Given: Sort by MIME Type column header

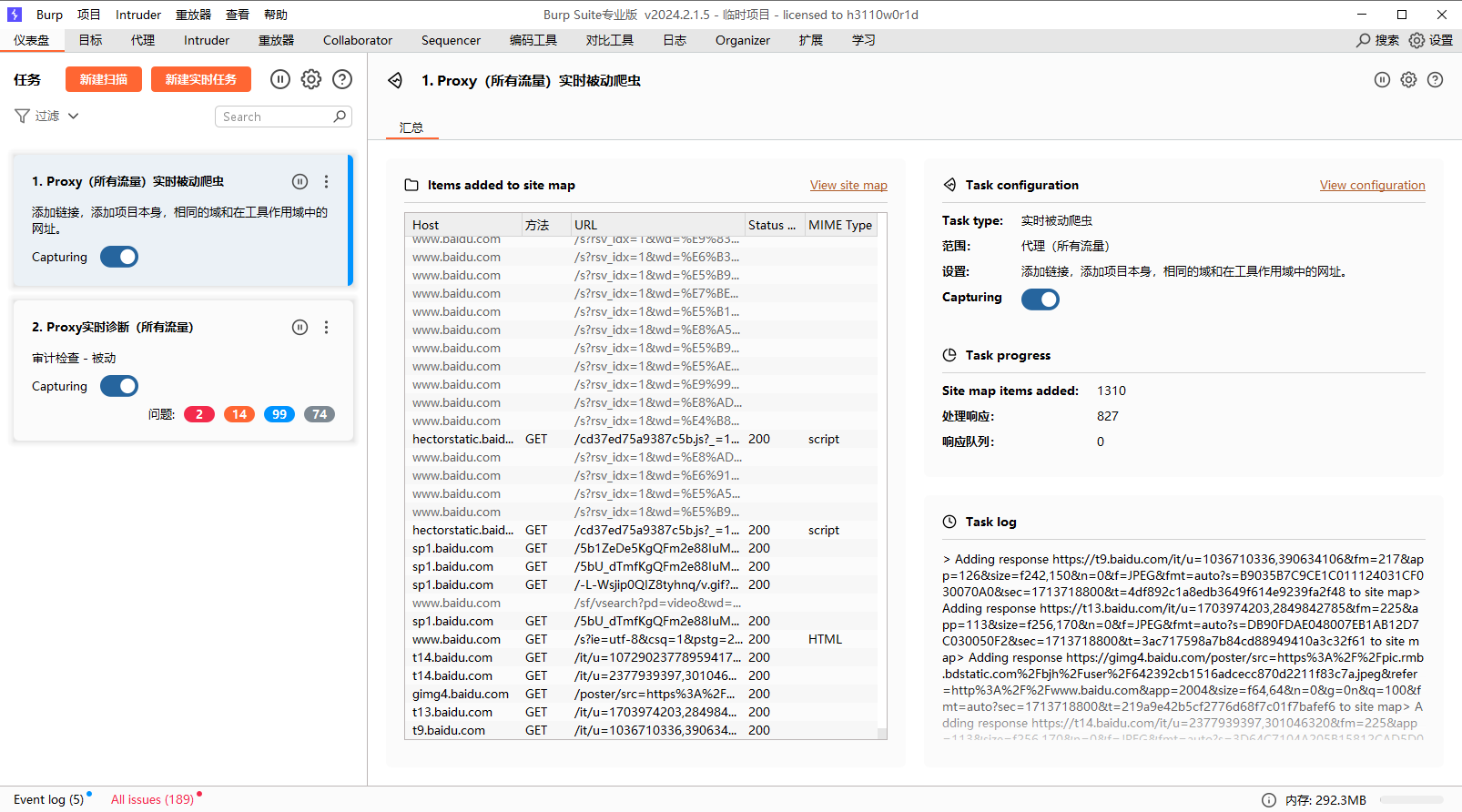Looking at the screenshot, I should [x=840, y=225].
